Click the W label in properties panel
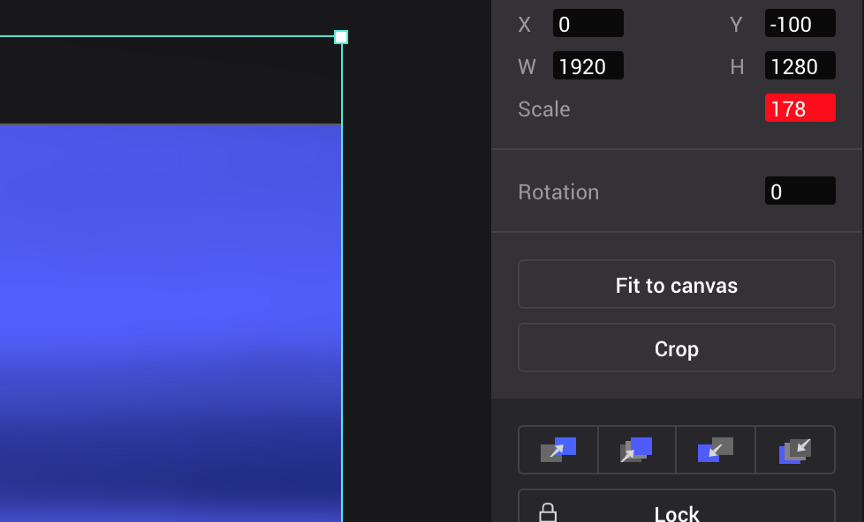Viewport: 864px width, 522px height. pyautogui.click(x=526, y=67)
